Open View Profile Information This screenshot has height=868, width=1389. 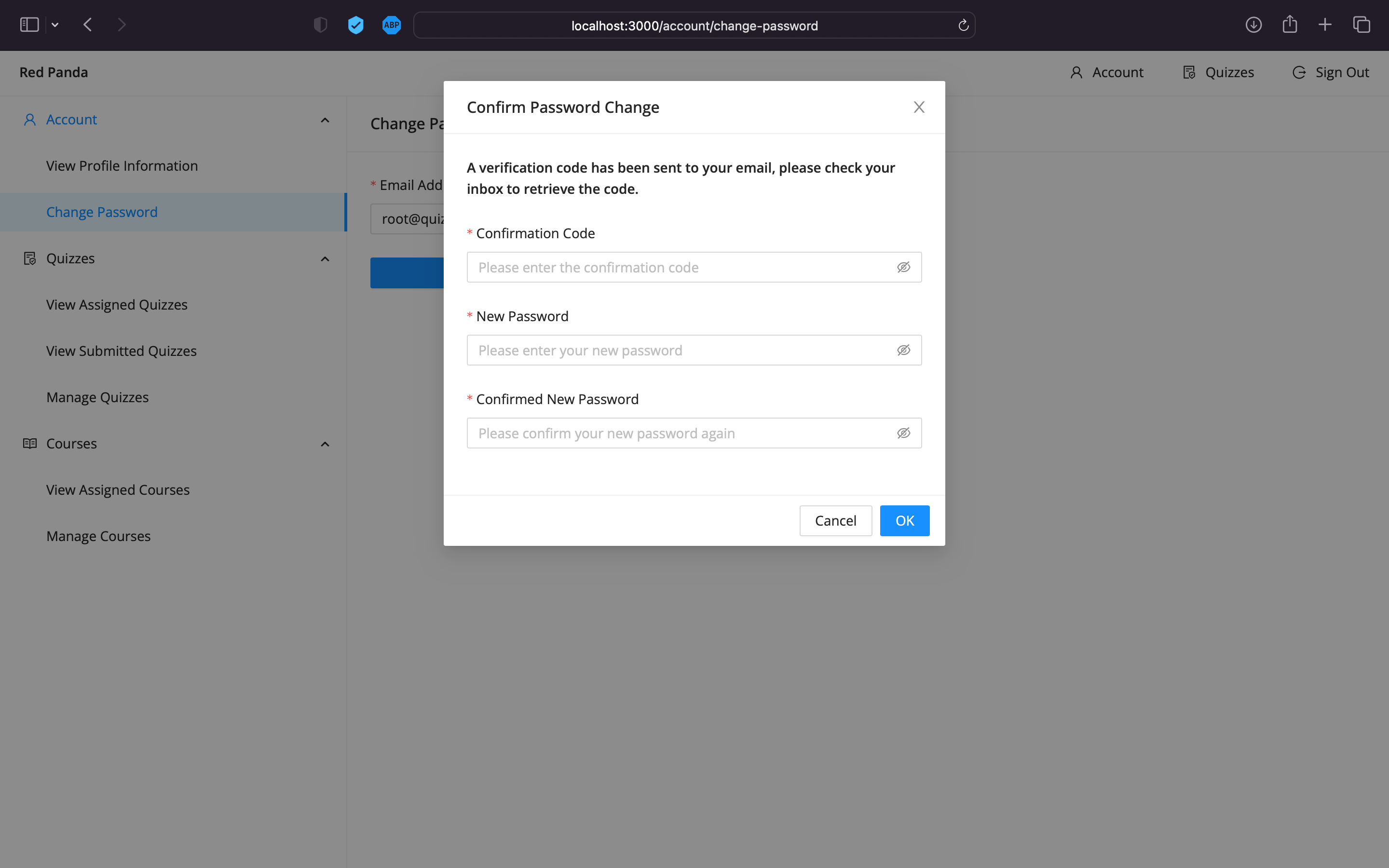pyautogui.click(x=122, y=166)
